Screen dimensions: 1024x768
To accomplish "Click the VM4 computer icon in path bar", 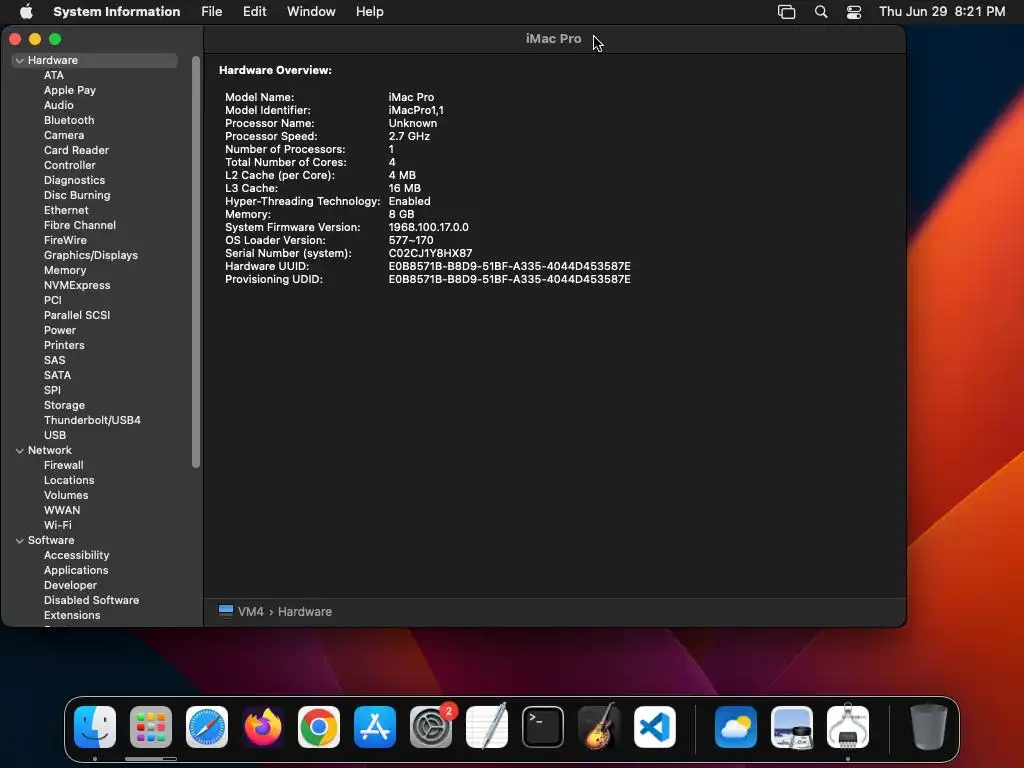I will click(x=226, y=611).
